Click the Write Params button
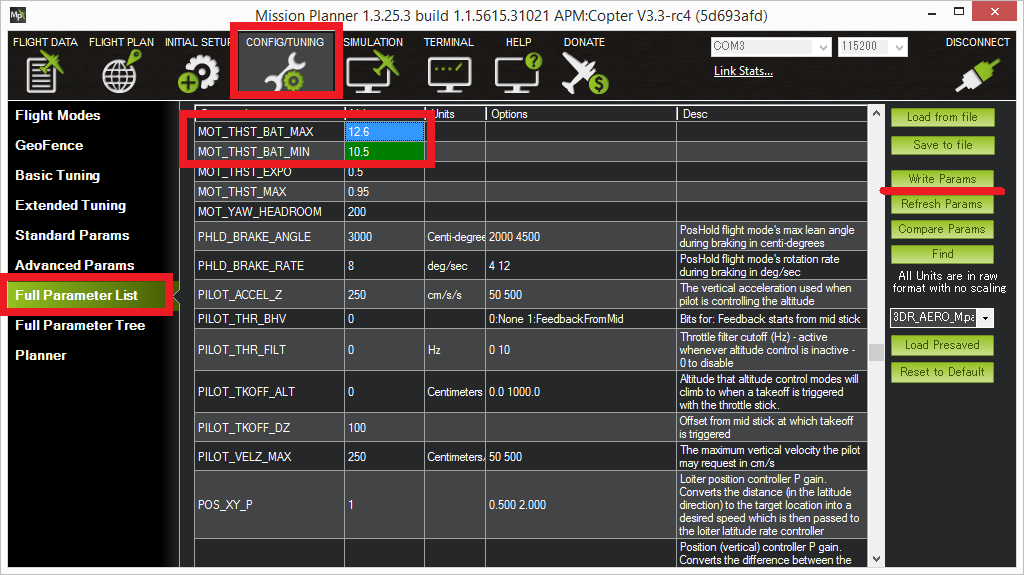 [942, 179]
